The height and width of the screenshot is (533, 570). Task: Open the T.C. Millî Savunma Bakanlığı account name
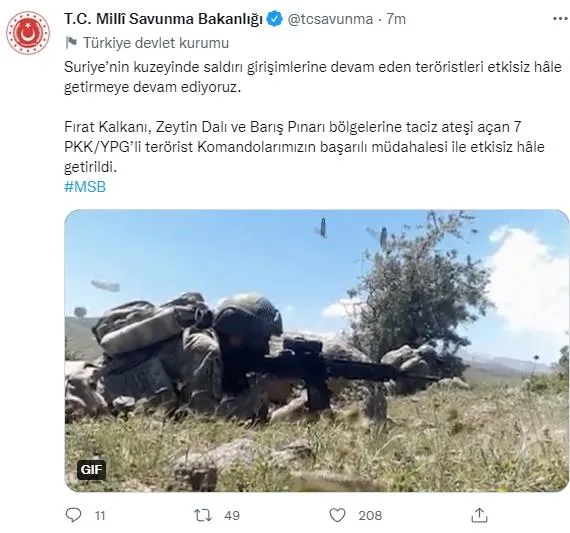[x=163, y=19]
